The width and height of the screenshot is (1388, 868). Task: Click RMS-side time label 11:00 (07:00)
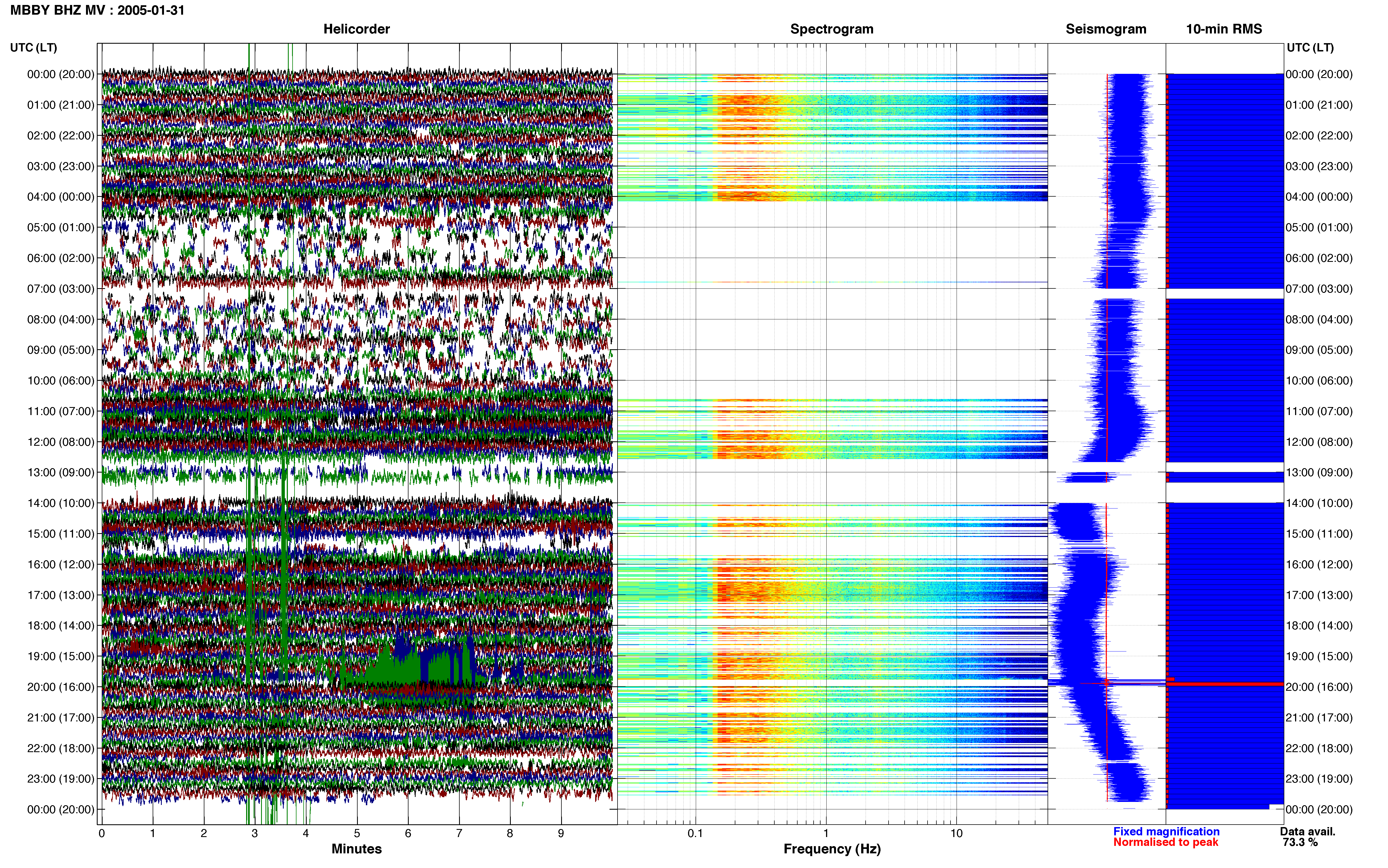pos(1319,411)
